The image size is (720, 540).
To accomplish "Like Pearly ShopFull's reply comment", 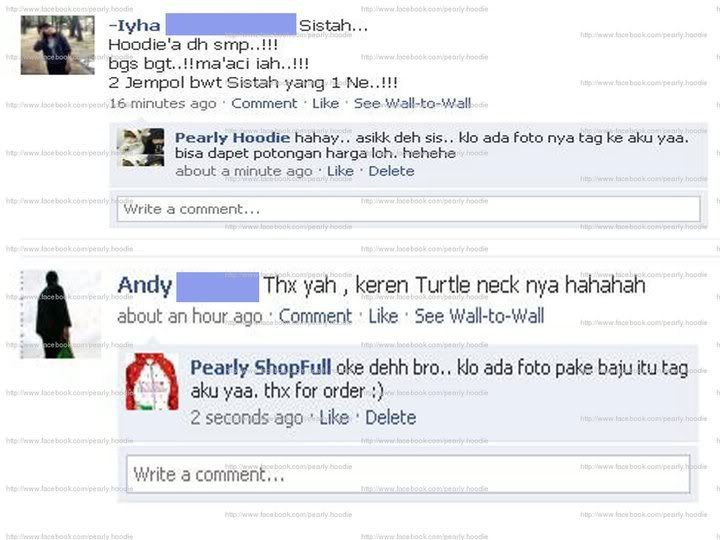I will pyautogui.click(x=334, y=417).
